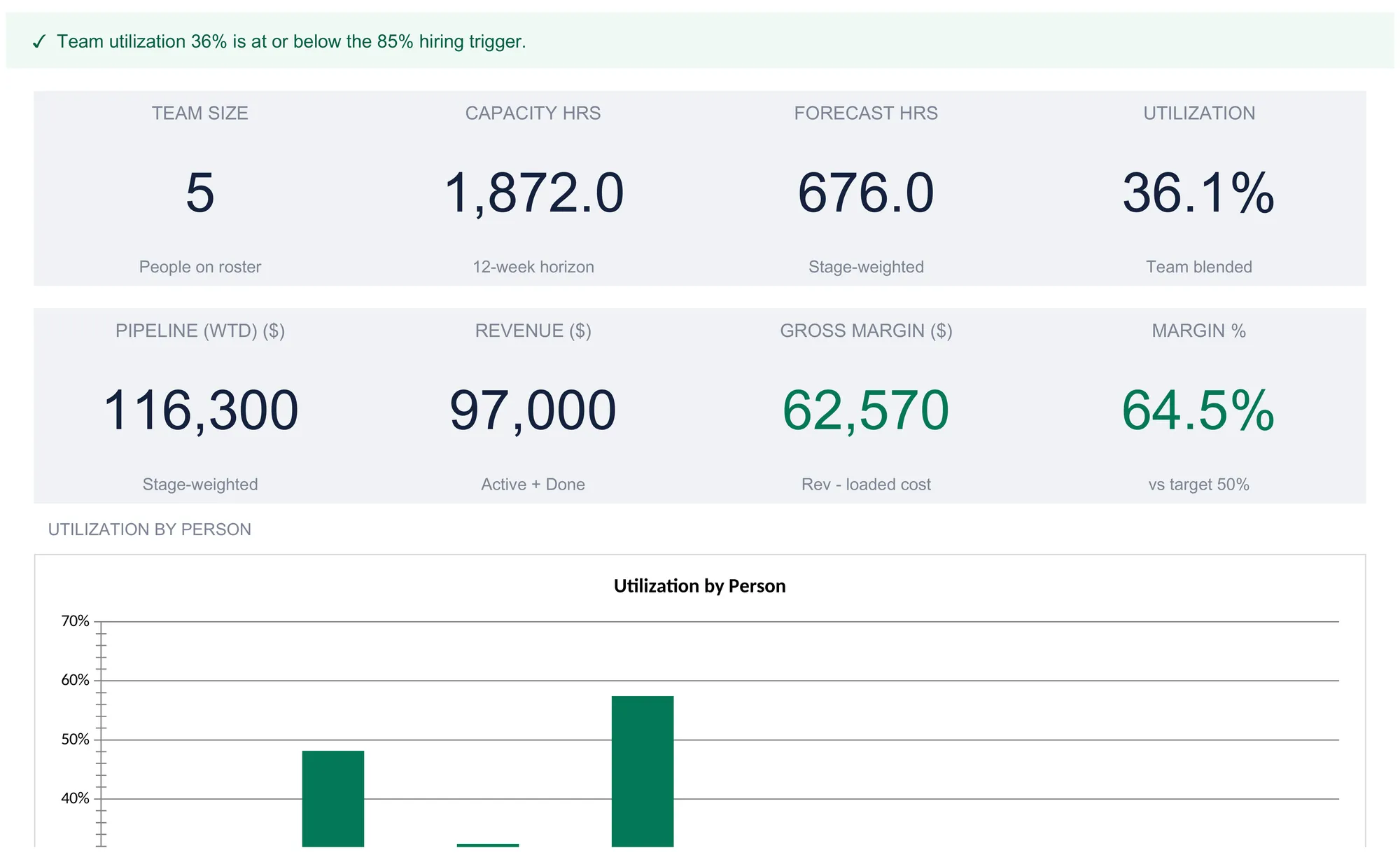Screen dimensions: 1400x853
Task: Click the 70% axis label
Action: click(75, 621)
